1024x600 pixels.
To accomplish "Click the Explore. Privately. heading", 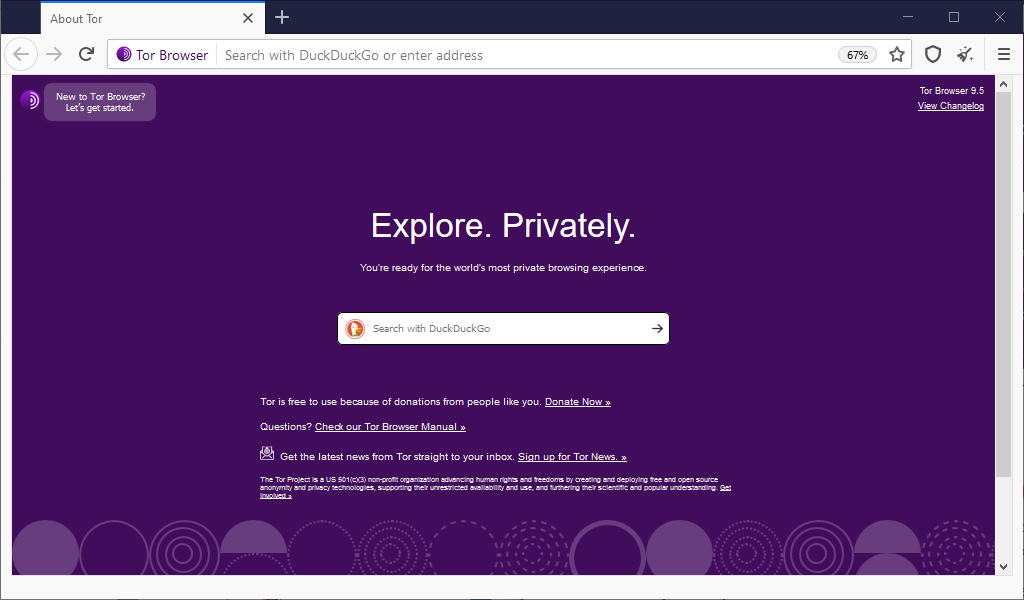I will [503, 226].
